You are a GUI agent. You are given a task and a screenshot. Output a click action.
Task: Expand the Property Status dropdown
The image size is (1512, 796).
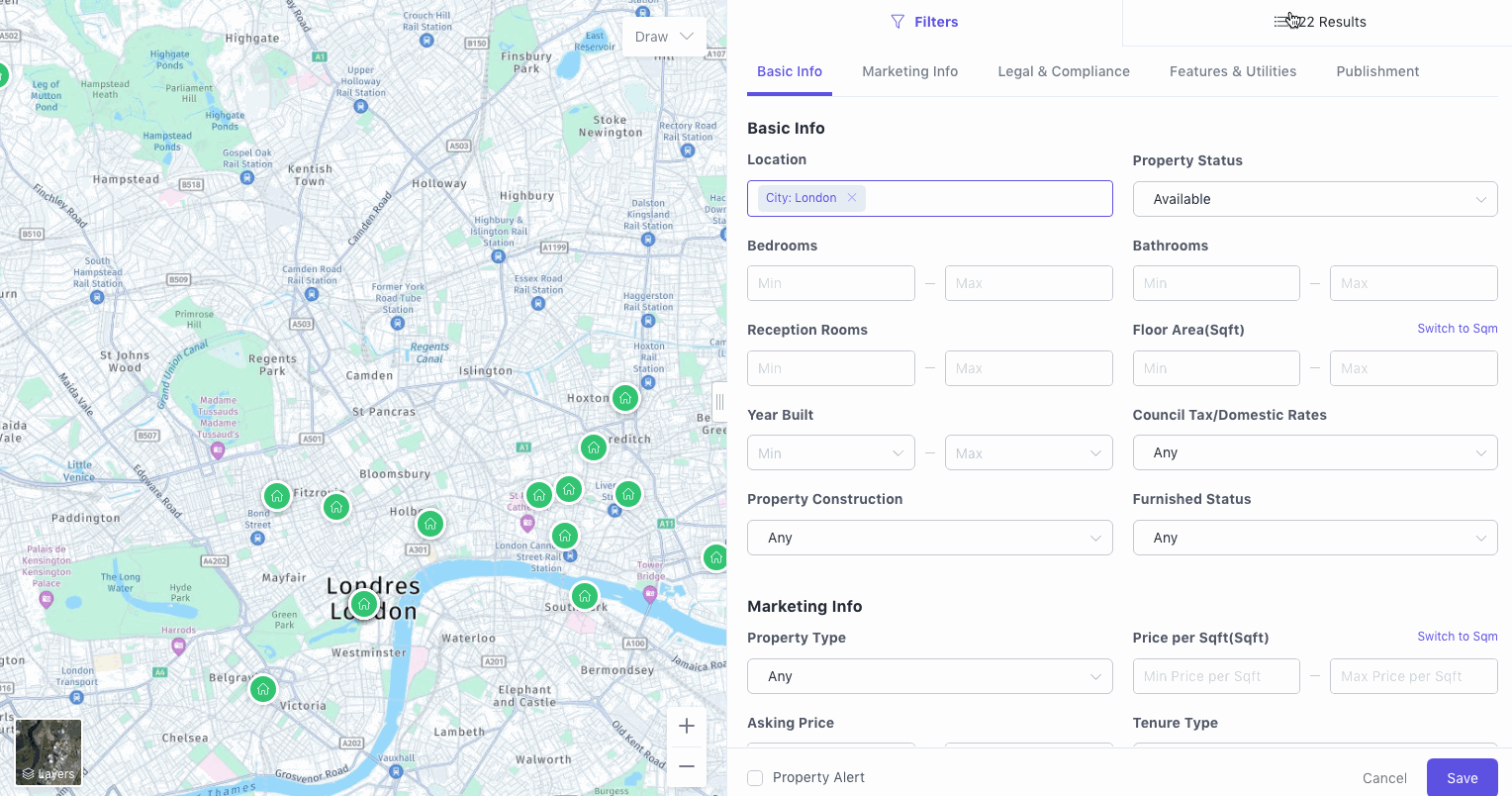click(1314, 199)
